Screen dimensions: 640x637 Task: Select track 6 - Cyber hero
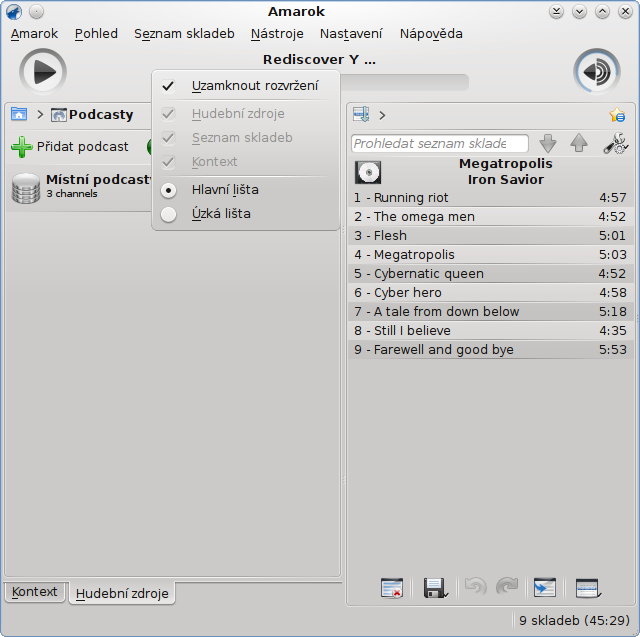[490, 293]
